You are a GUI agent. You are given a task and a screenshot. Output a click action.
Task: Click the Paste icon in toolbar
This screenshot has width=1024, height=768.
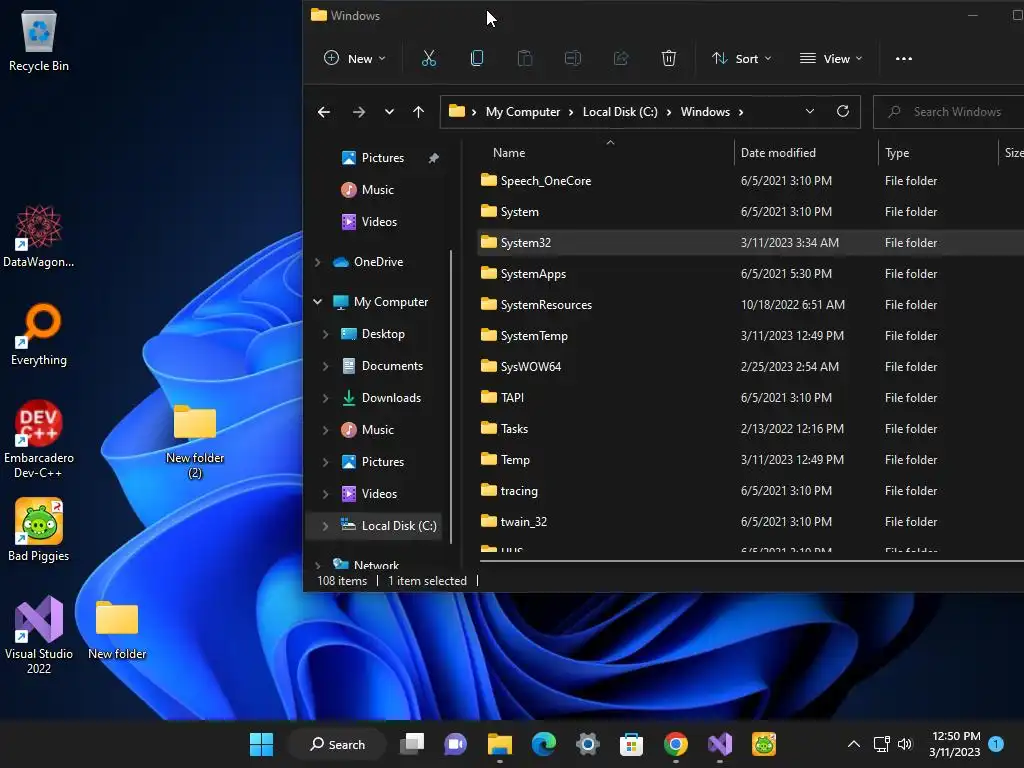tap(524, 59)
